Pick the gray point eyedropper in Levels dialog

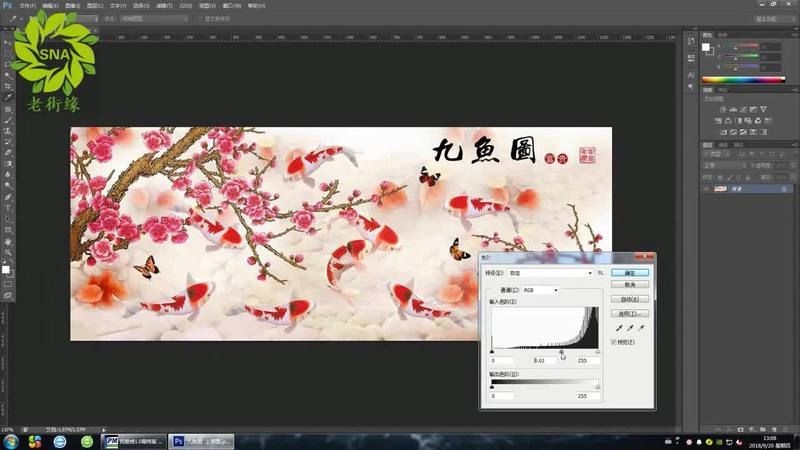(630, 328)
